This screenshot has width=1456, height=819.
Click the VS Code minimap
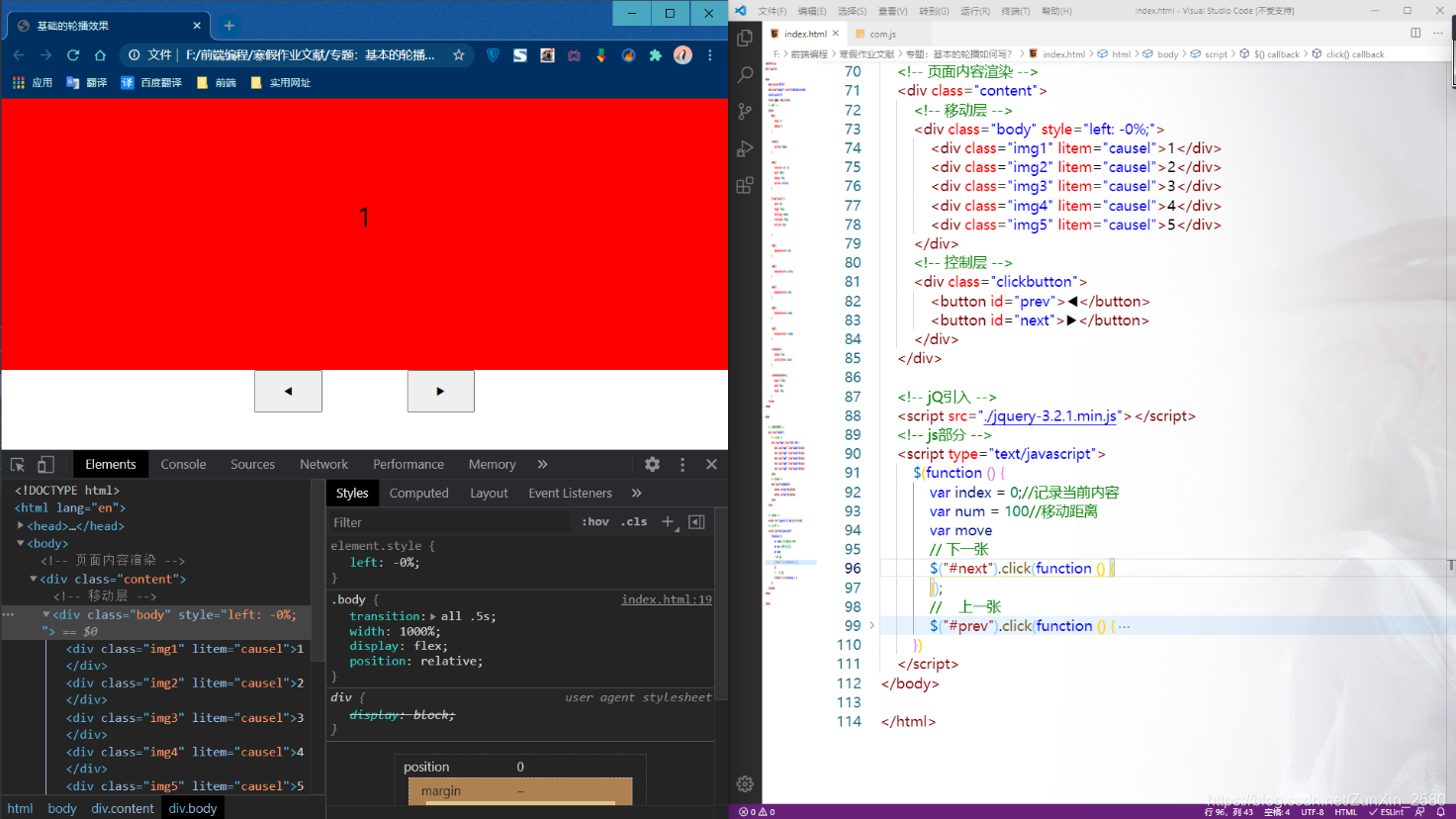790,336
